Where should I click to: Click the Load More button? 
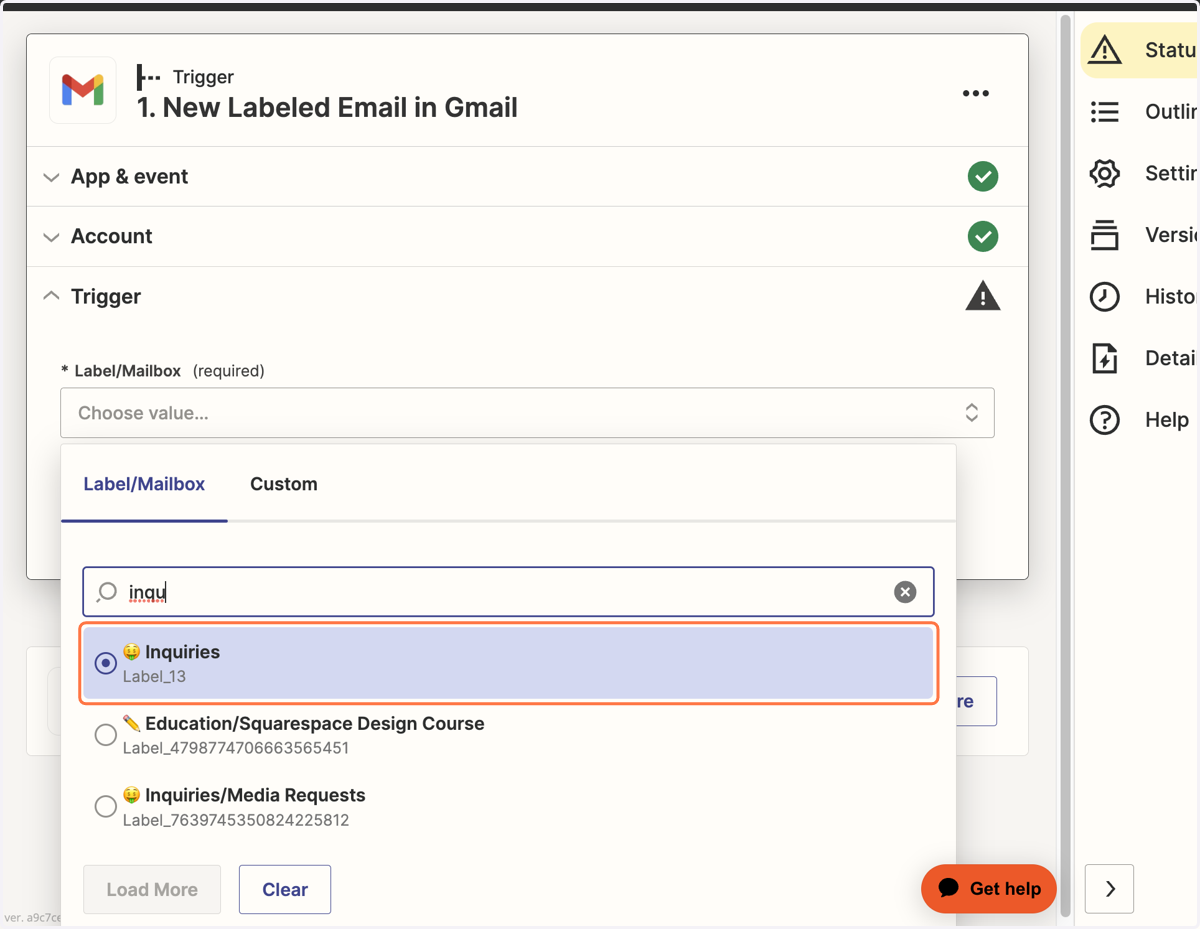[x=152, y=889]
